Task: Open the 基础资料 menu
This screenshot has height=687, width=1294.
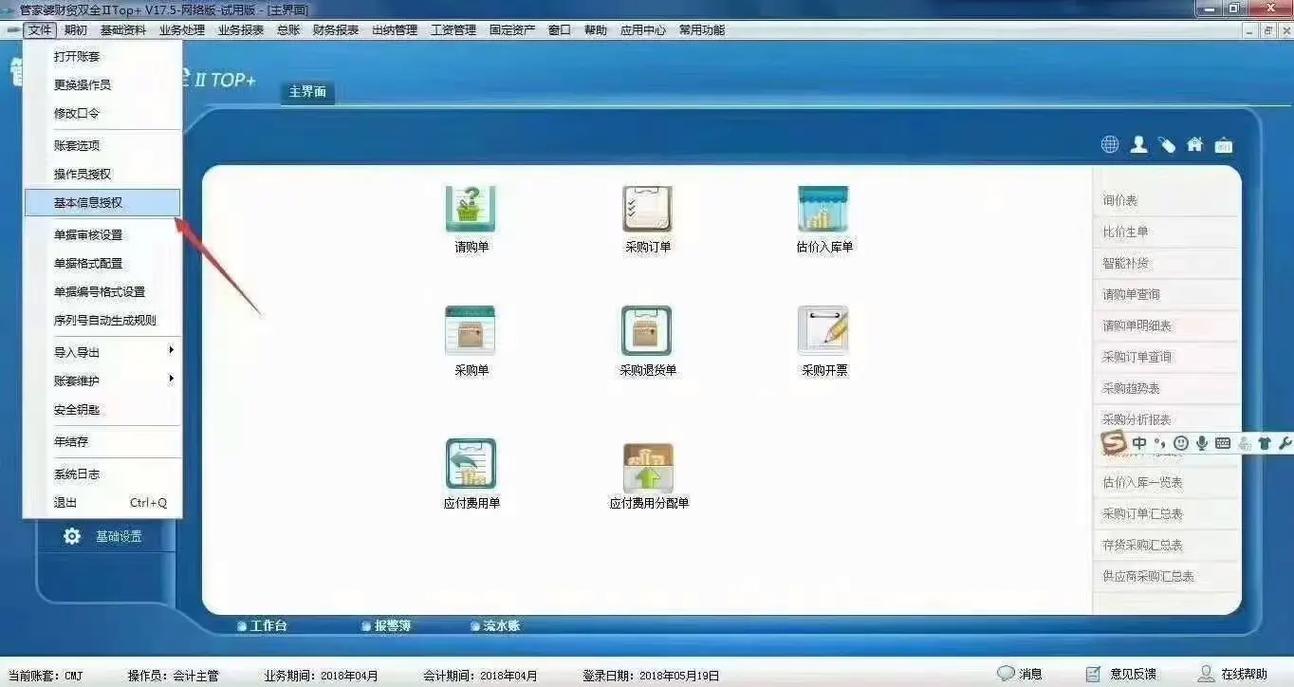Action: click(x=123, y=30)
